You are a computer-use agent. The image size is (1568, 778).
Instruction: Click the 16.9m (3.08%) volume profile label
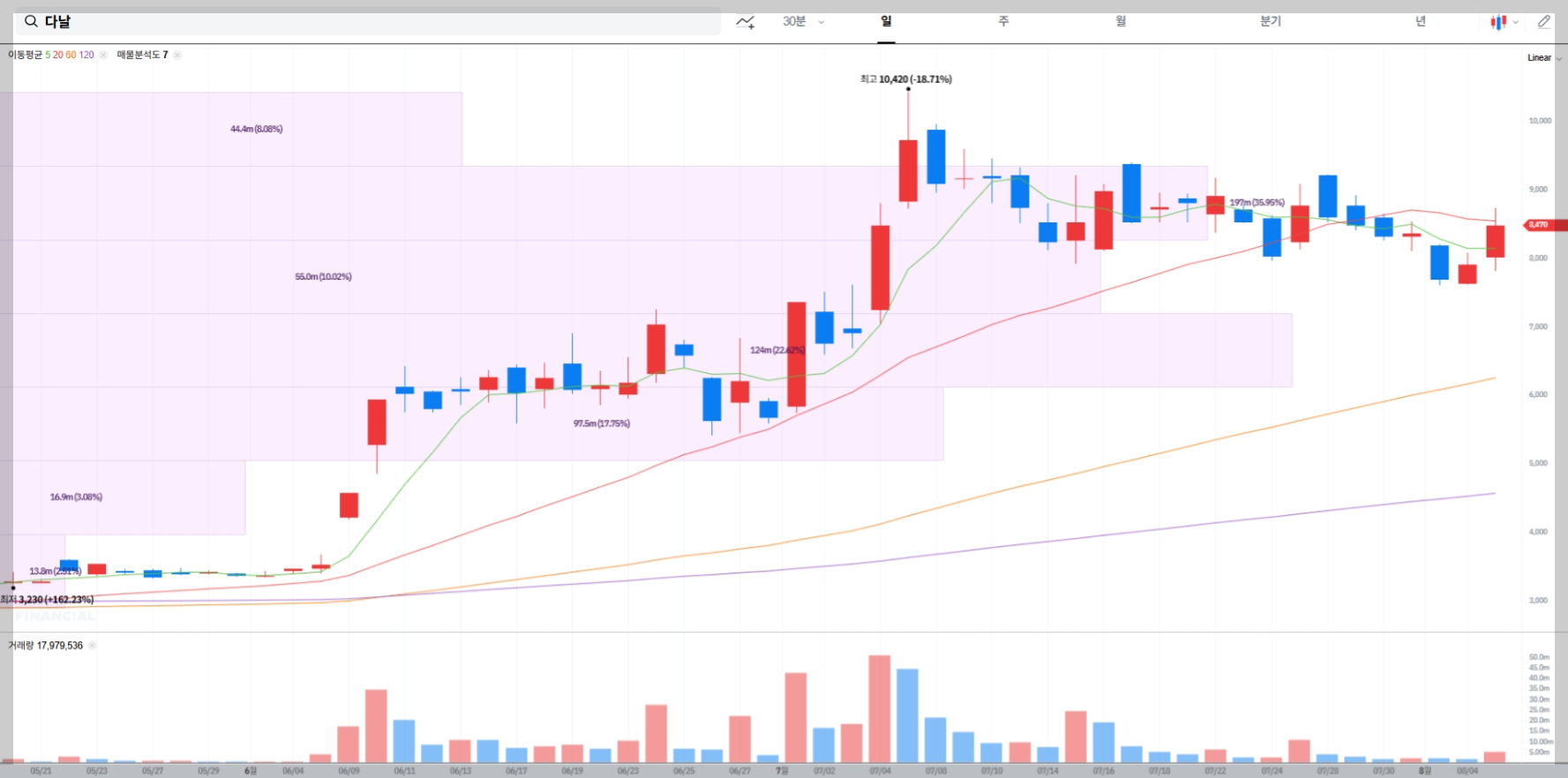pos(76,497)
